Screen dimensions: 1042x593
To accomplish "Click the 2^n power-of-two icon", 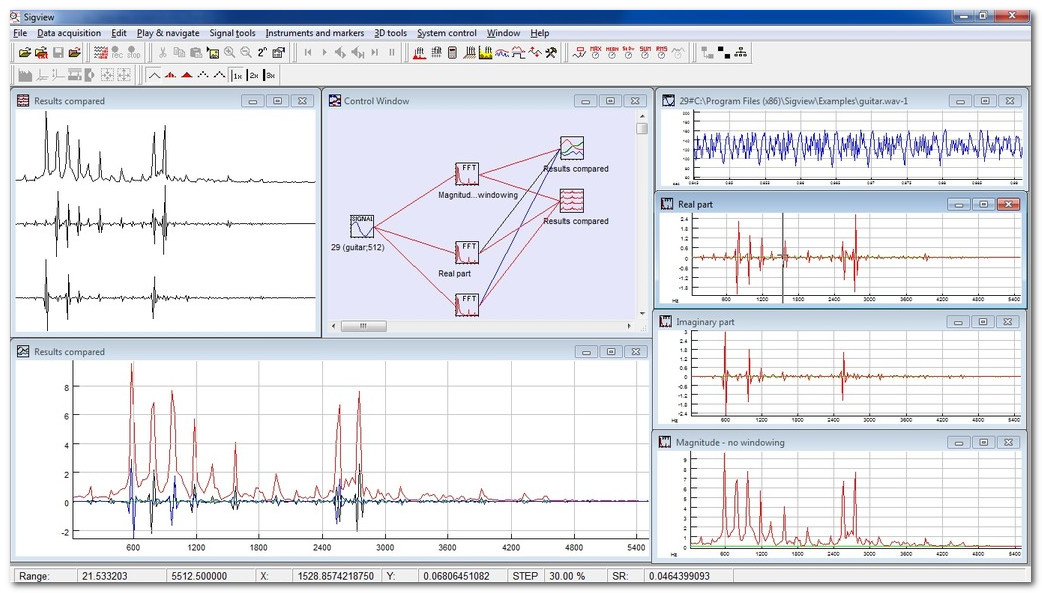I will tap(262, 53).
